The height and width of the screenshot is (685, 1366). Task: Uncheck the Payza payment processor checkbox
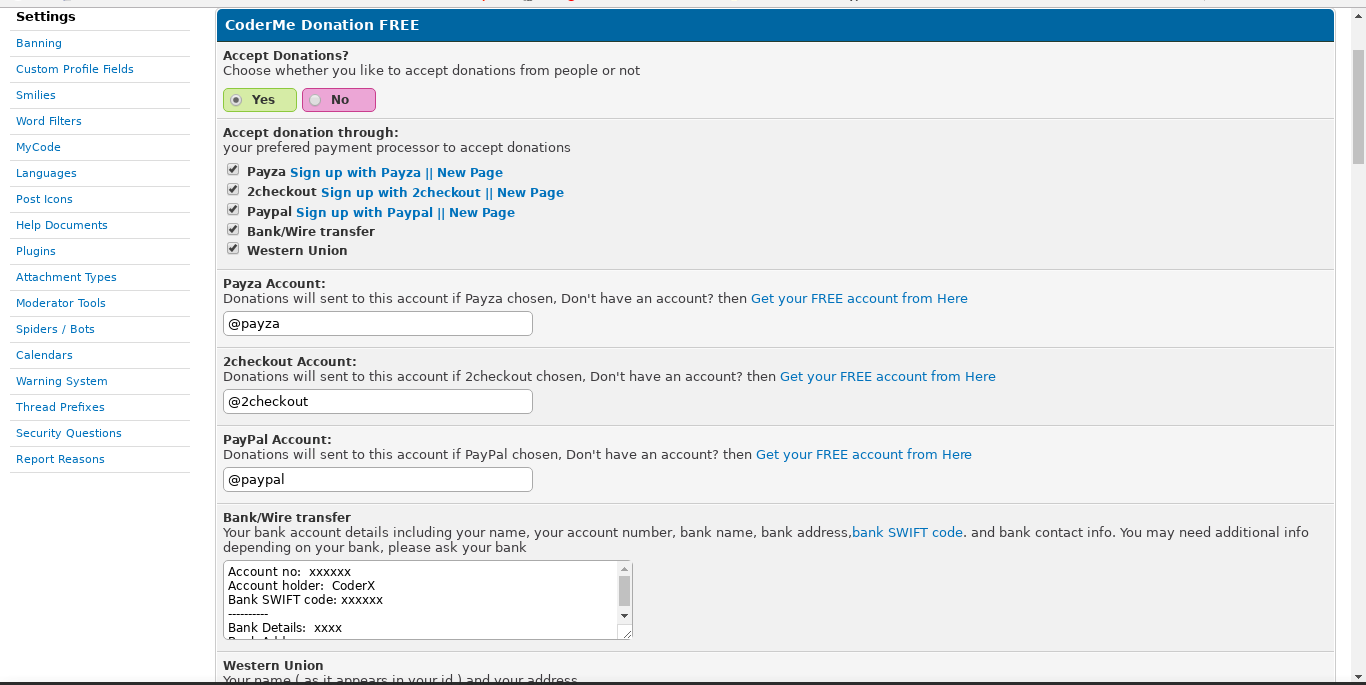tap(233, 170)
